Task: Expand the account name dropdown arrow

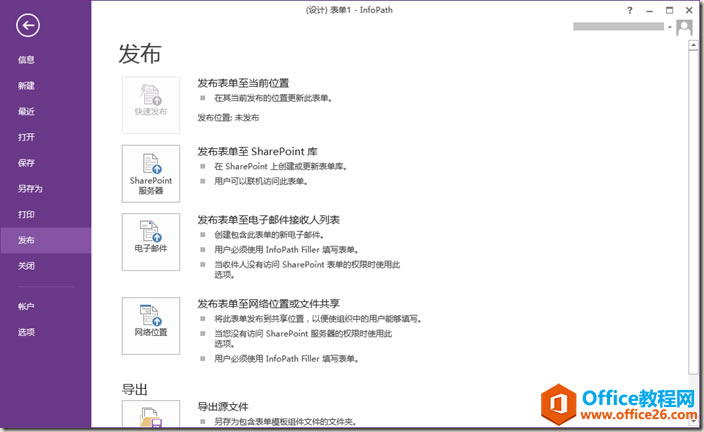Action: [668, 28]
